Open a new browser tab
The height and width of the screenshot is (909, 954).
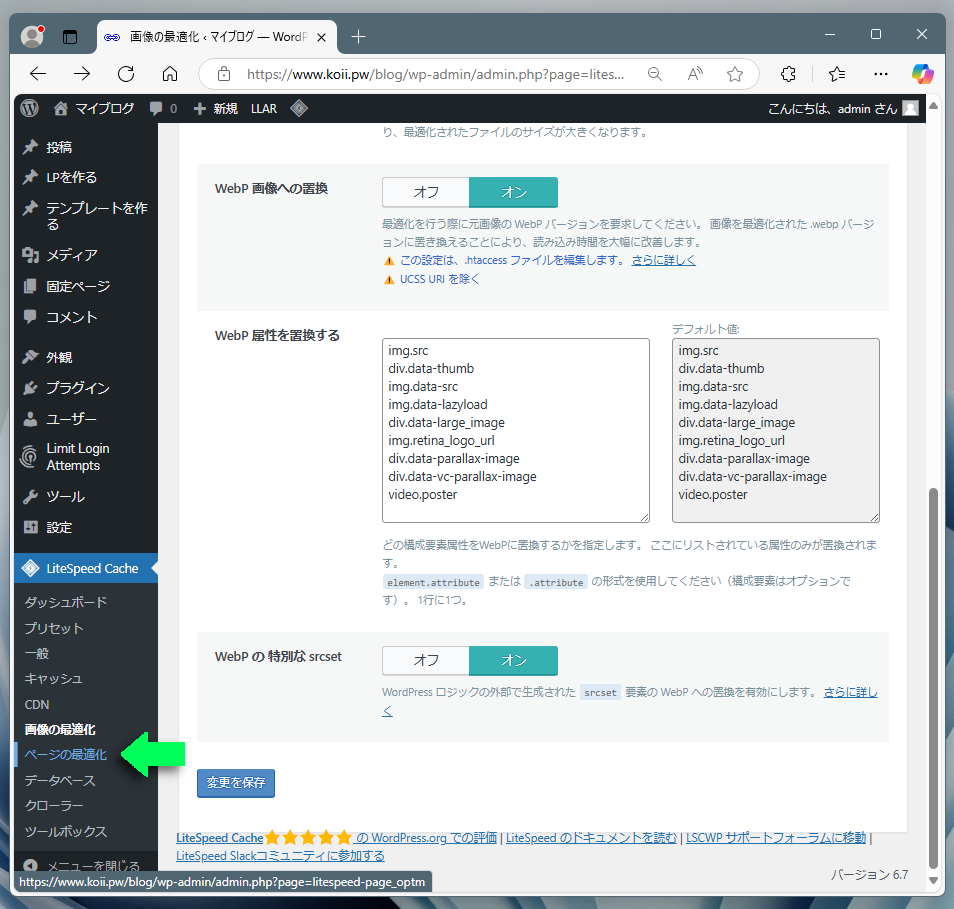click(x=358, y=37)
